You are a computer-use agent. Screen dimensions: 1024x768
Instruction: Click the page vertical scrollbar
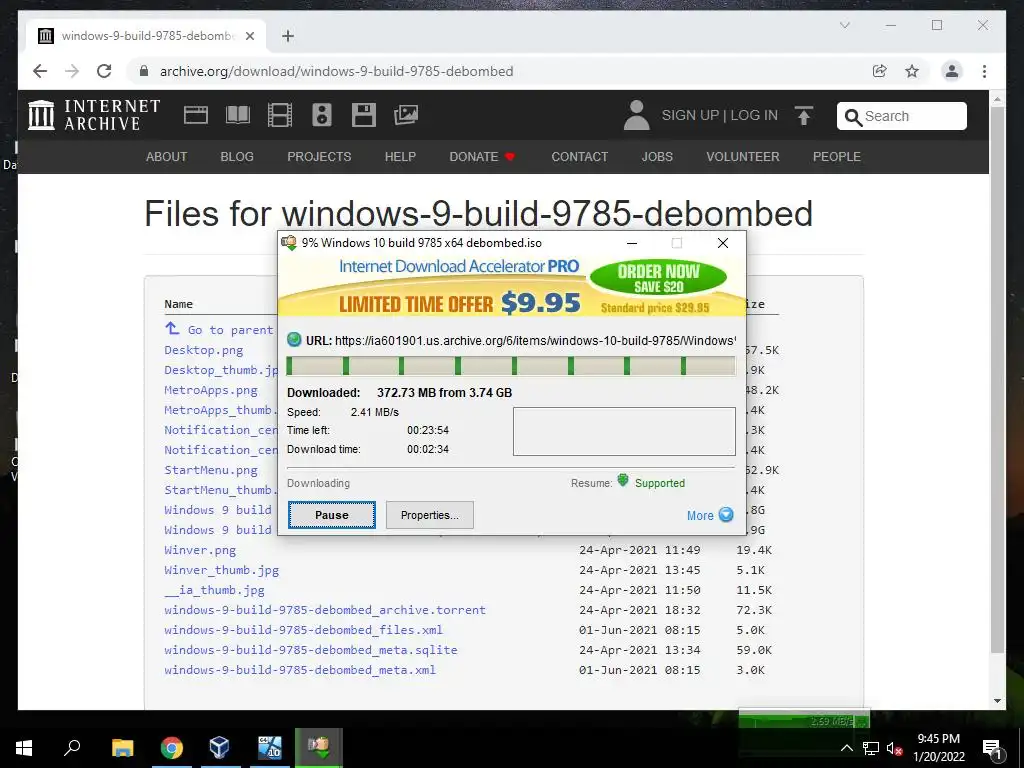tap(997, 379)
